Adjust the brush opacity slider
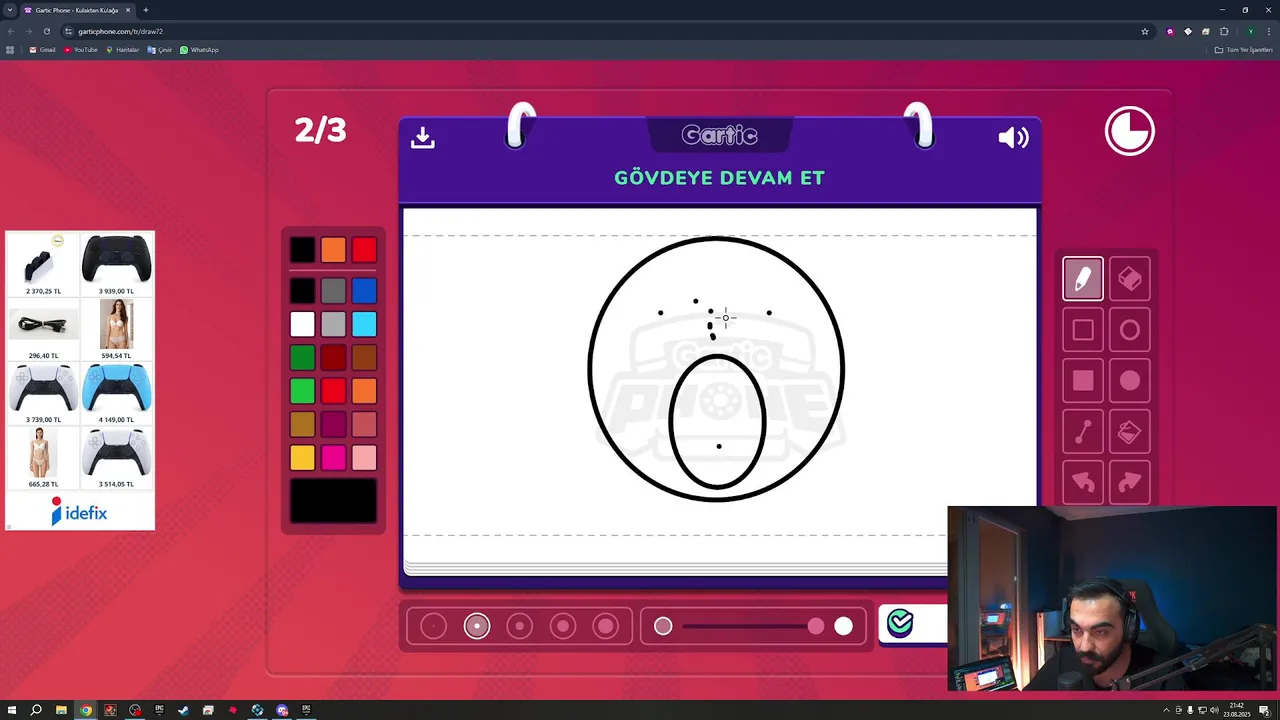 [753, 626]
